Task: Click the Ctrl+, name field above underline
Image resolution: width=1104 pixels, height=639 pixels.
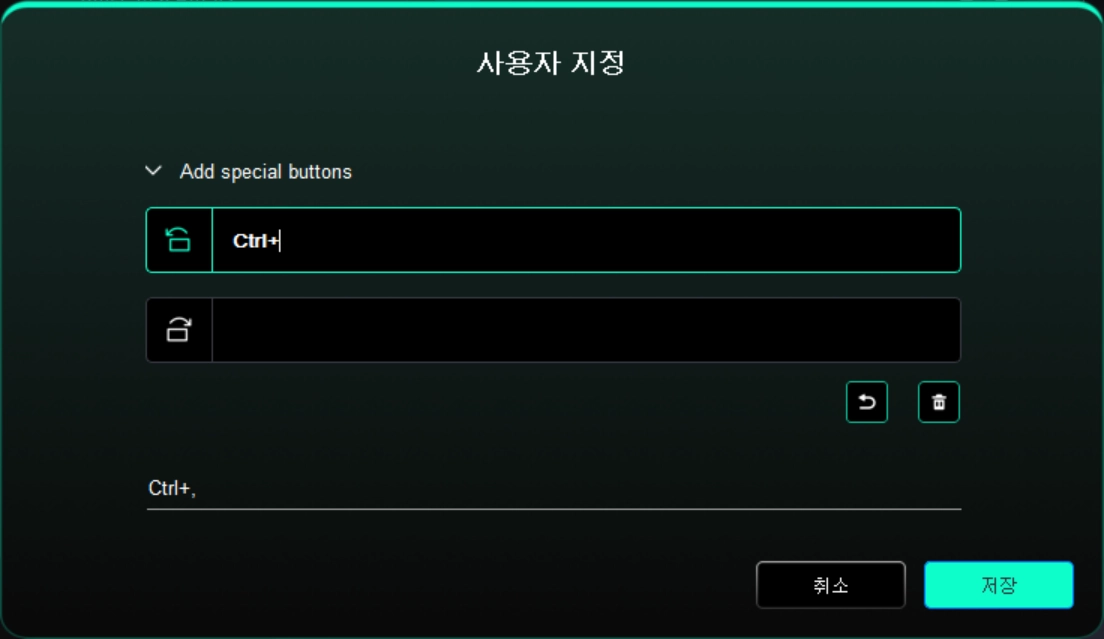Action: tap(553, 488)
